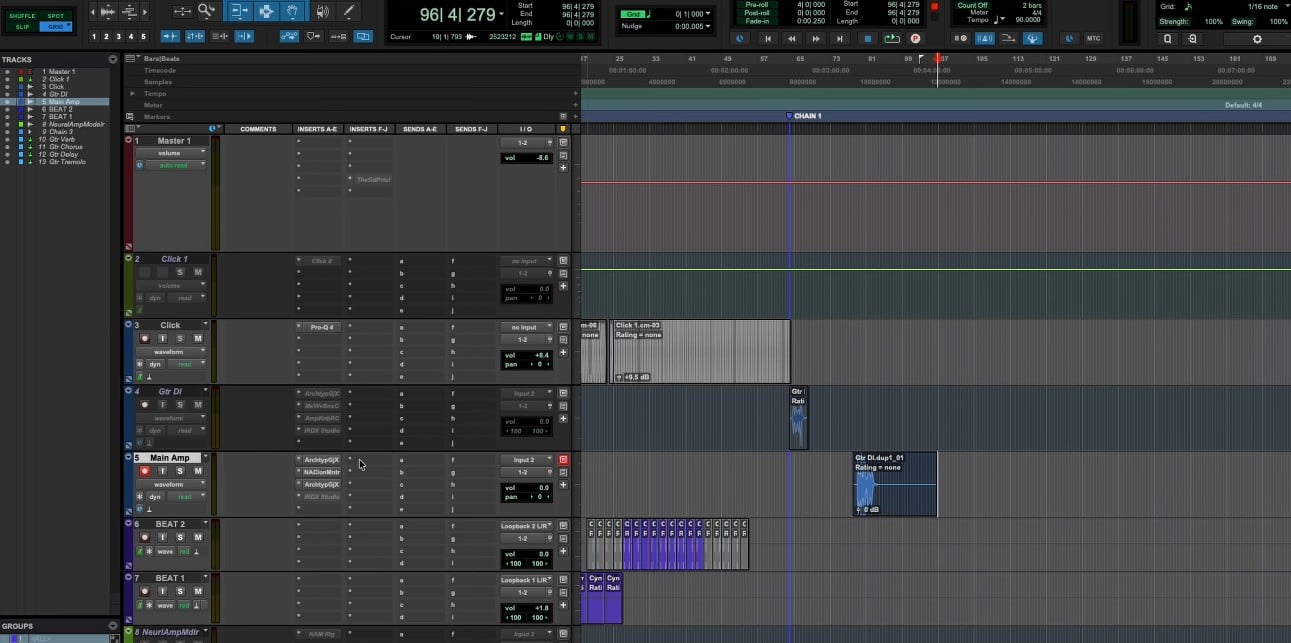Click the Return to Zero transport button
This screenshot has height=643, width=1291.
767,38
